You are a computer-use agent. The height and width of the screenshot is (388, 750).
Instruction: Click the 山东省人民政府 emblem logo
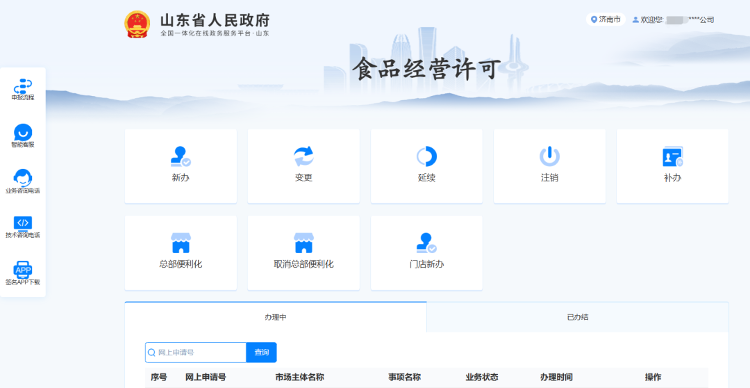(x=137, y=24)
